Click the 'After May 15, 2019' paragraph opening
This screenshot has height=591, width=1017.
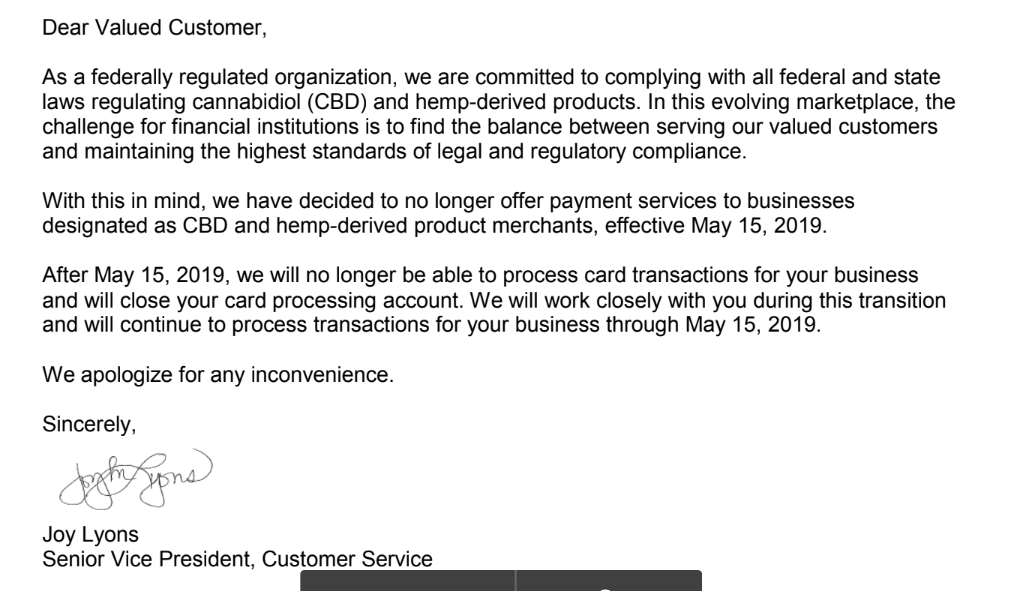[133, 275]
